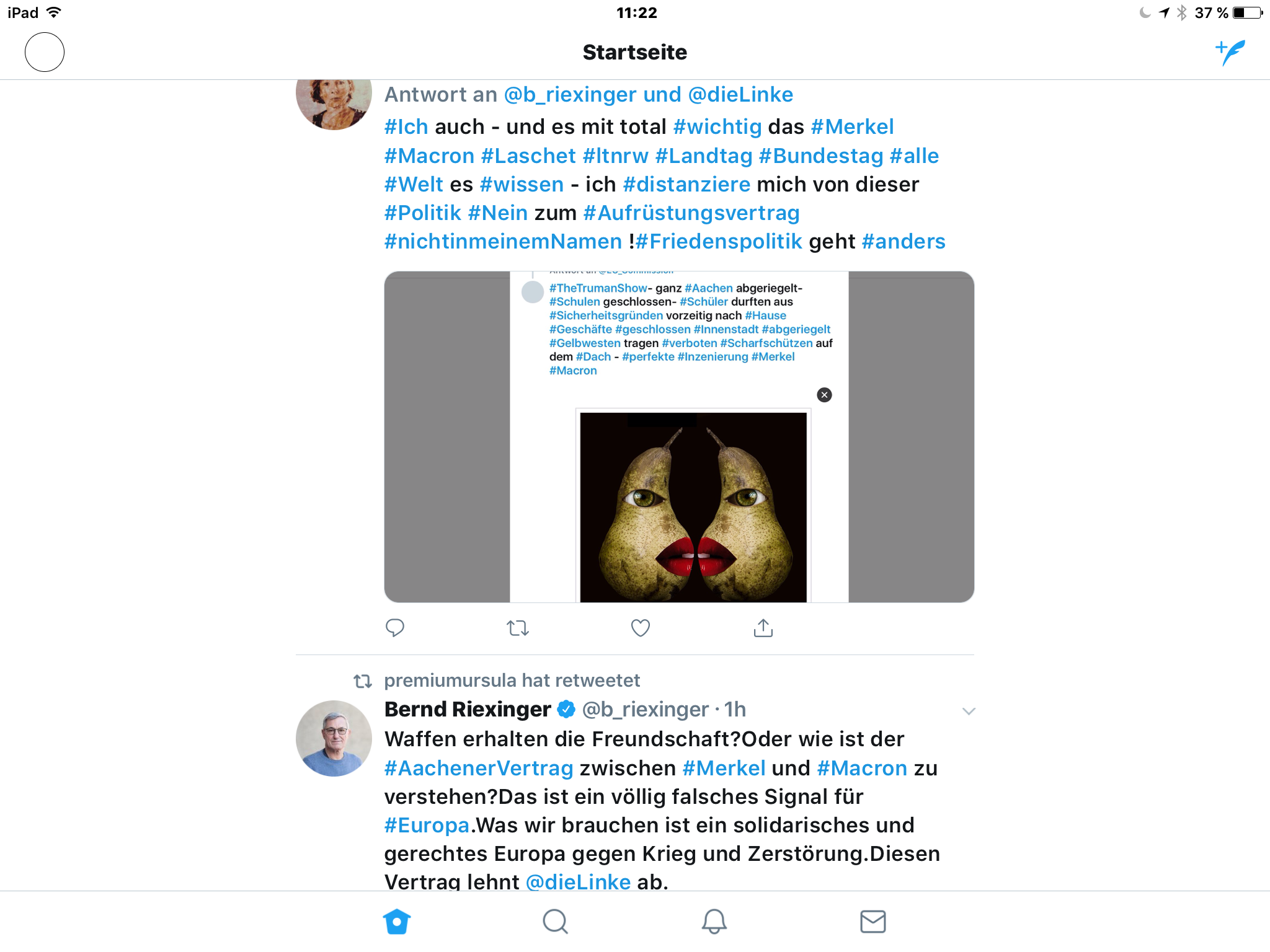
Task: Open the #Aufrüstungsvertrag hashtag
Action: coord(691,213)
